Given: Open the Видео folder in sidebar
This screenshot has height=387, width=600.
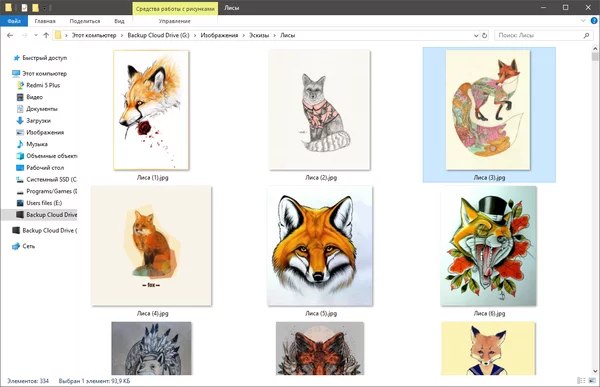Looking at the screenshot, I should pyautogui.click(x=34, y=97).
